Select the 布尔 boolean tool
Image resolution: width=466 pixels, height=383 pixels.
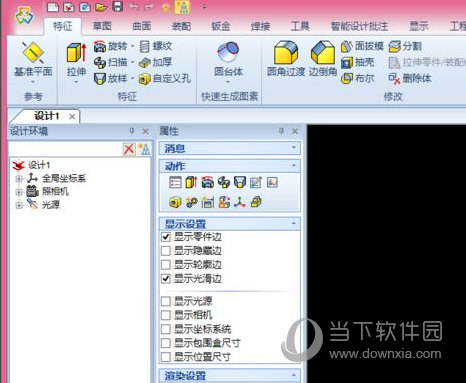tap(358, 78)
